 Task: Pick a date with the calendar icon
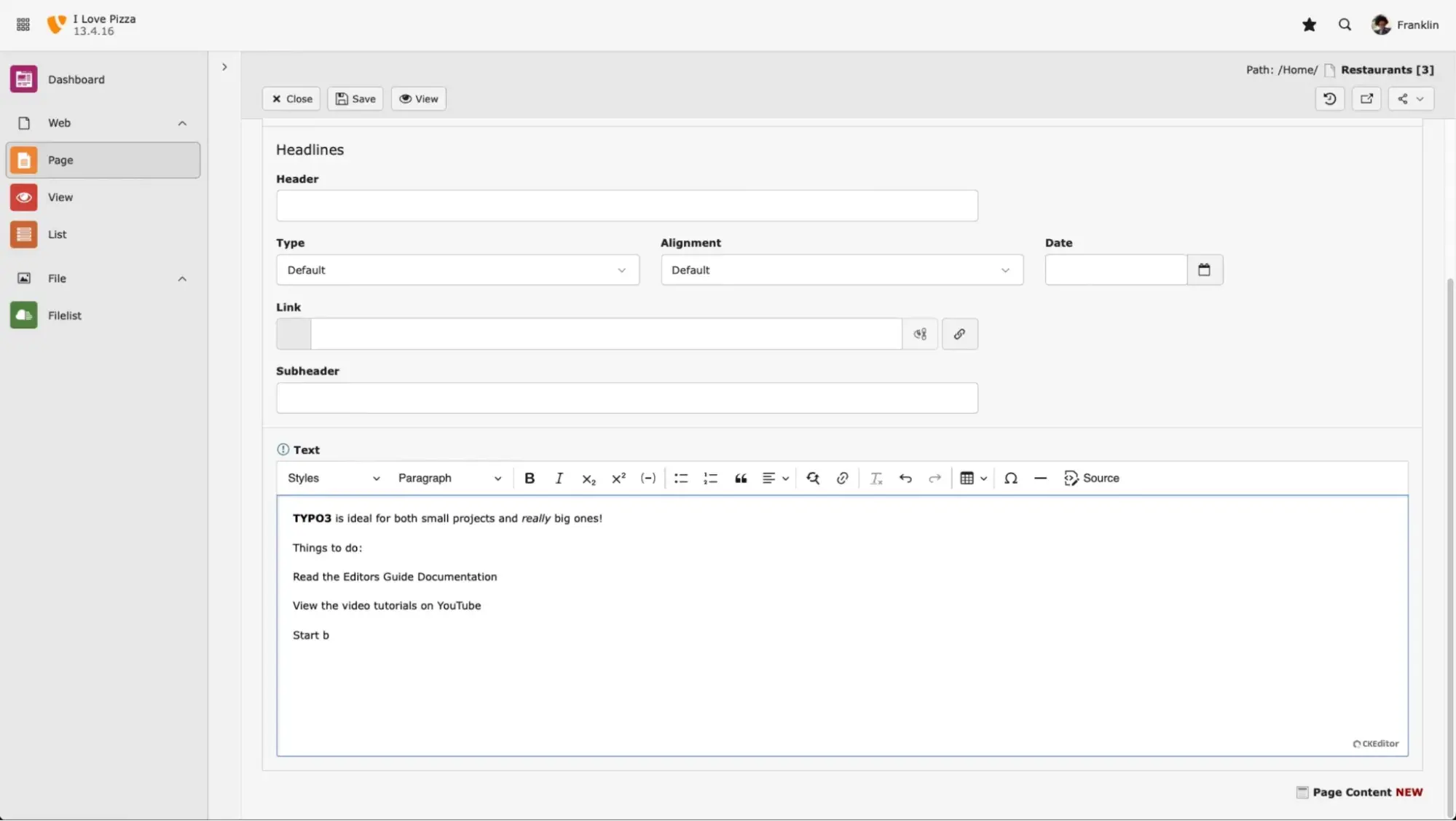tap(1204, 270)
